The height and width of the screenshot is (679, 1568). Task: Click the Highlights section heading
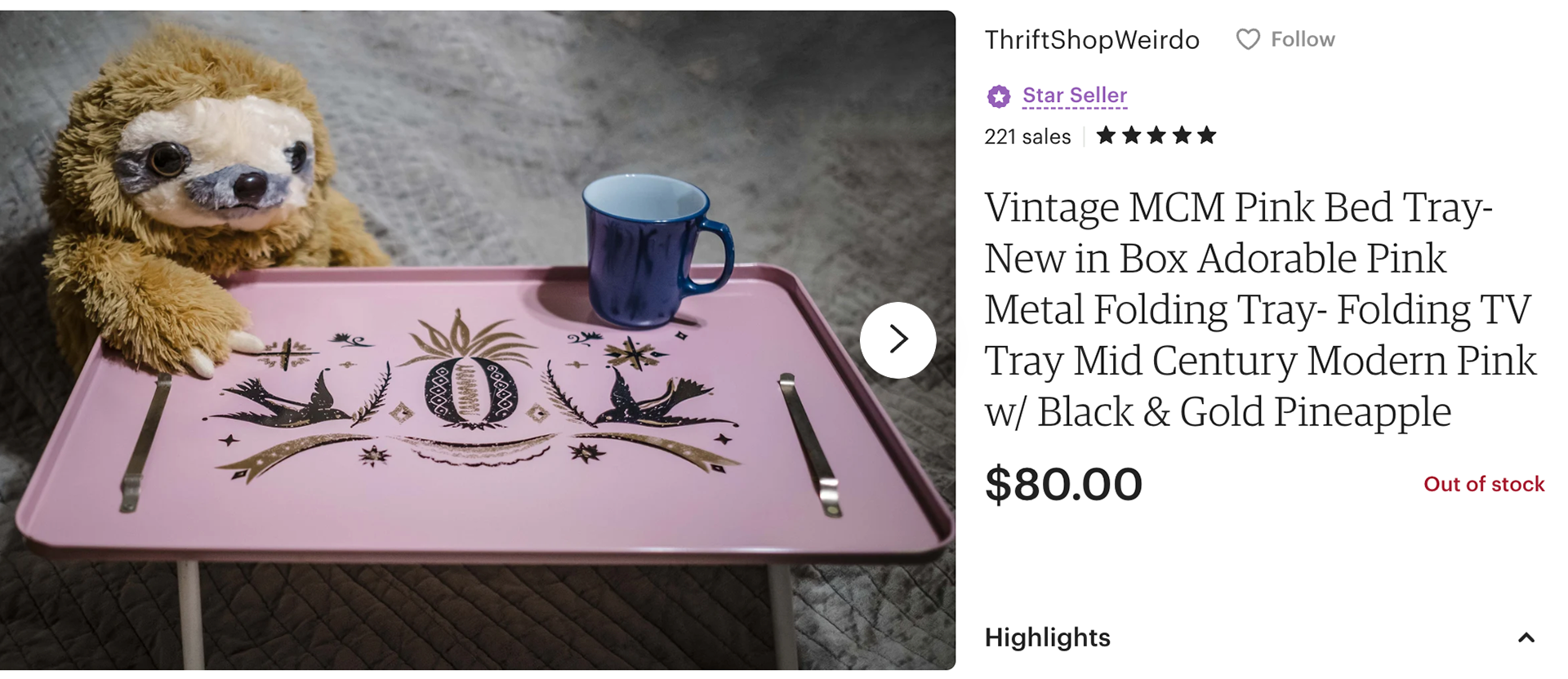coord(1047,637)
